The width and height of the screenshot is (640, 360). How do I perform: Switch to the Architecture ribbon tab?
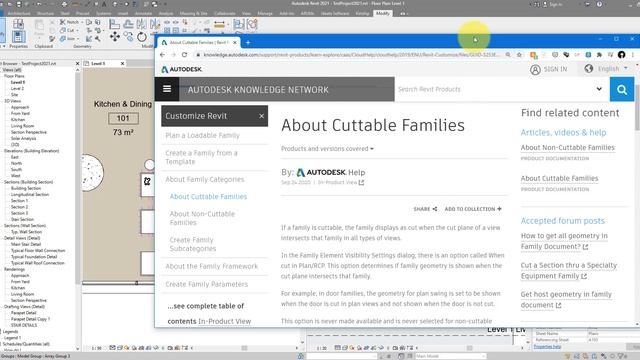19,13
